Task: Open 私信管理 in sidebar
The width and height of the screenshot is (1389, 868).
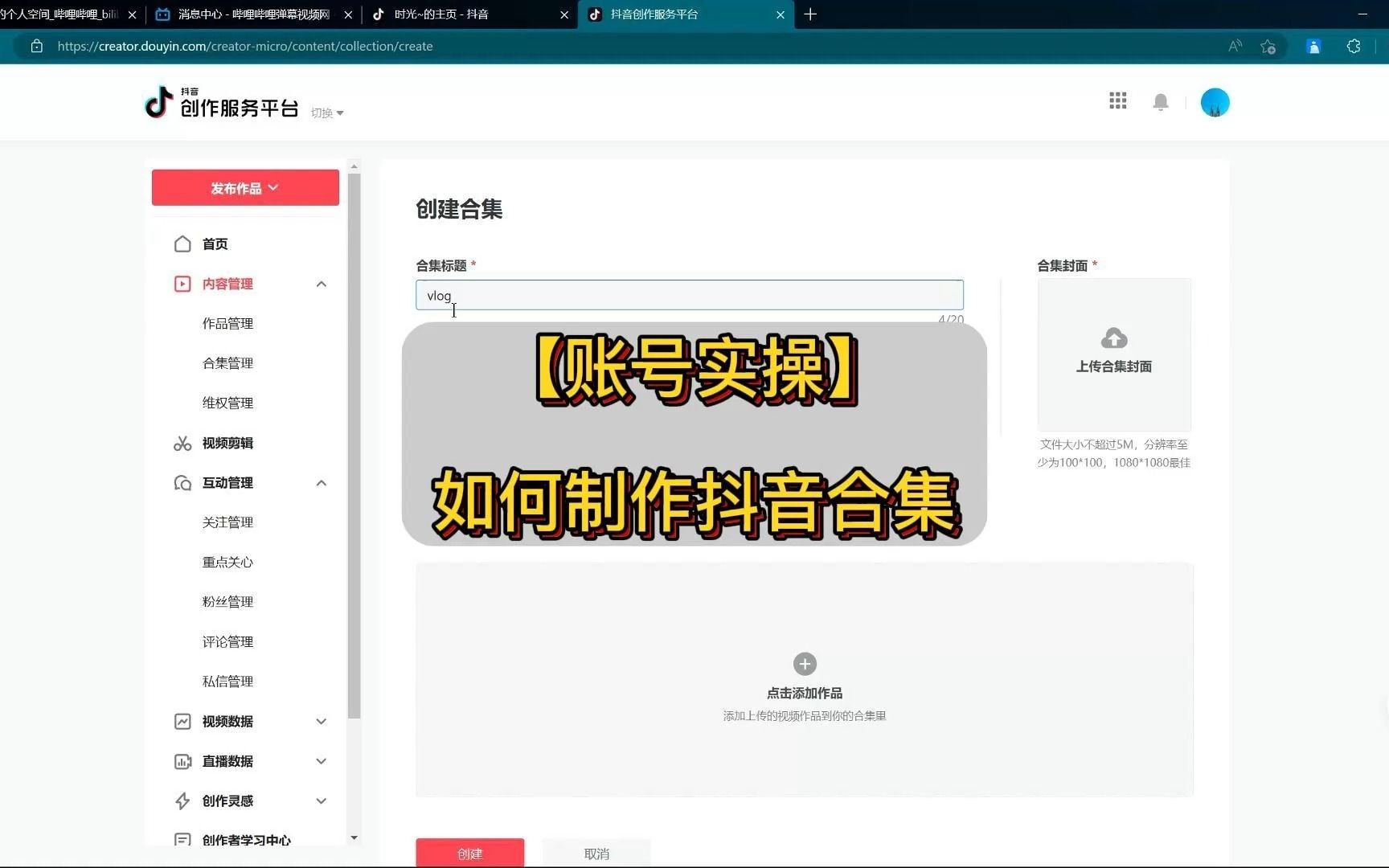Action: tap(227, 682)
